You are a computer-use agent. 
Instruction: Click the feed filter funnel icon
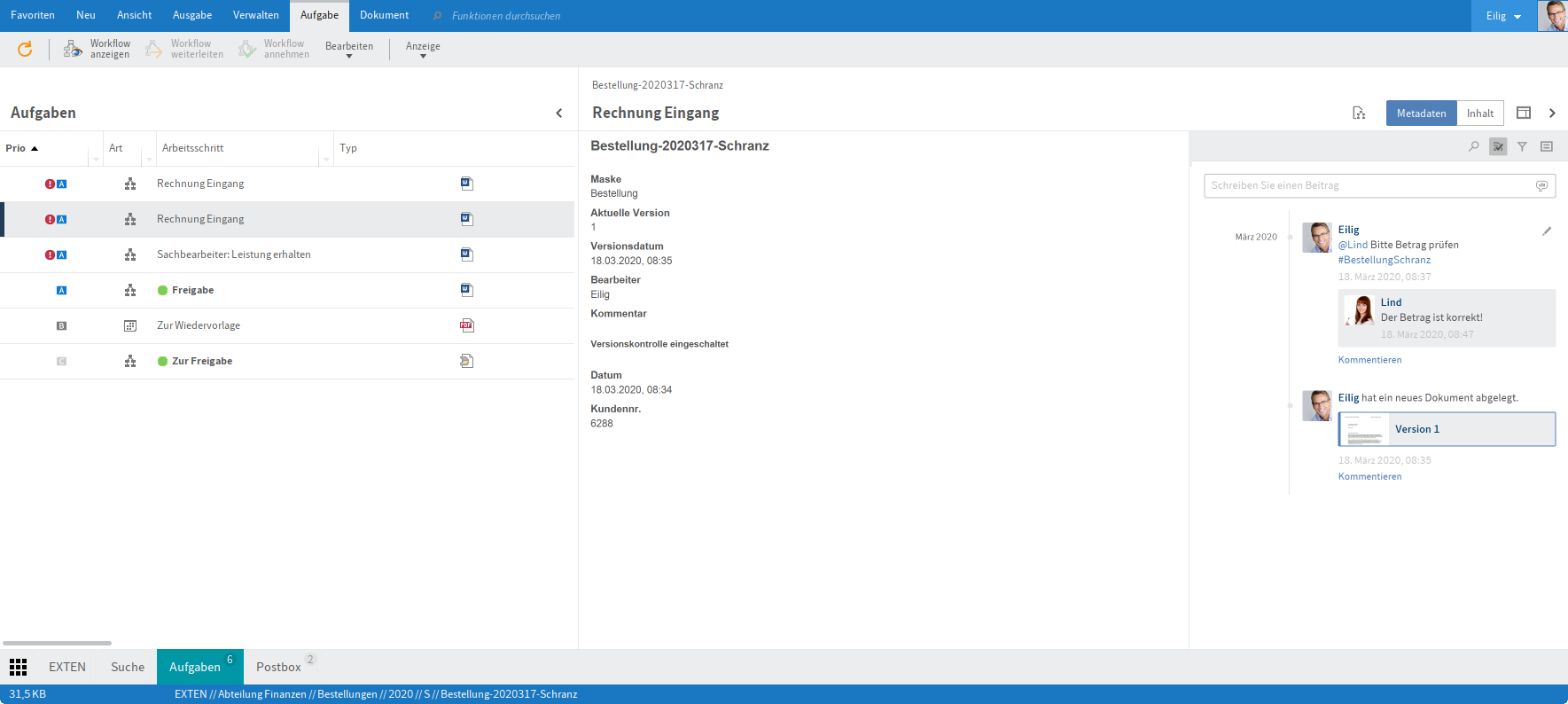(1522, 146)
